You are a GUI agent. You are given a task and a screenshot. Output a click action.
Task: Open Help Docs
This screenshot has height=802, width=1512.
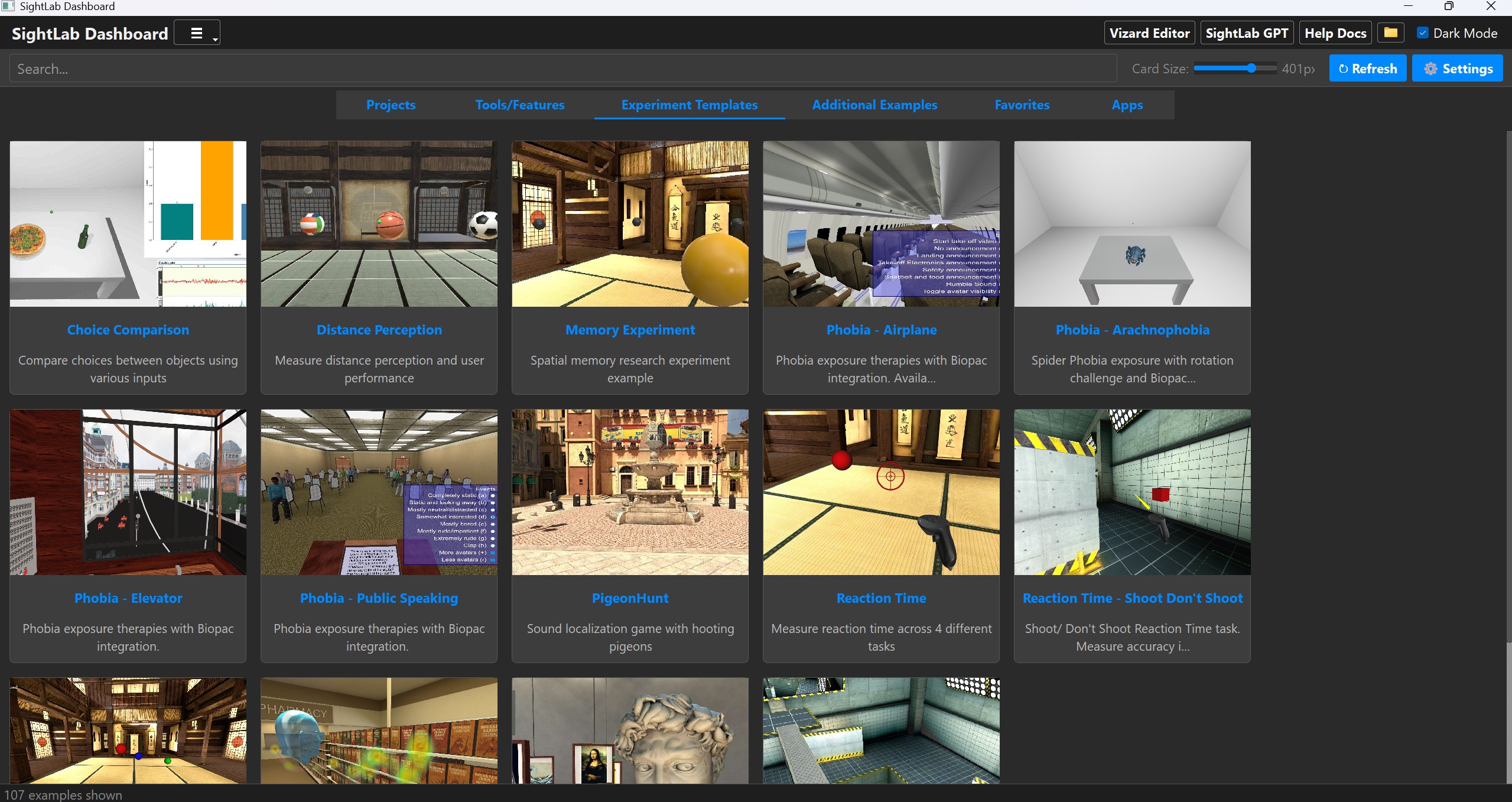pyautogui.click(x=1335, y=33)
